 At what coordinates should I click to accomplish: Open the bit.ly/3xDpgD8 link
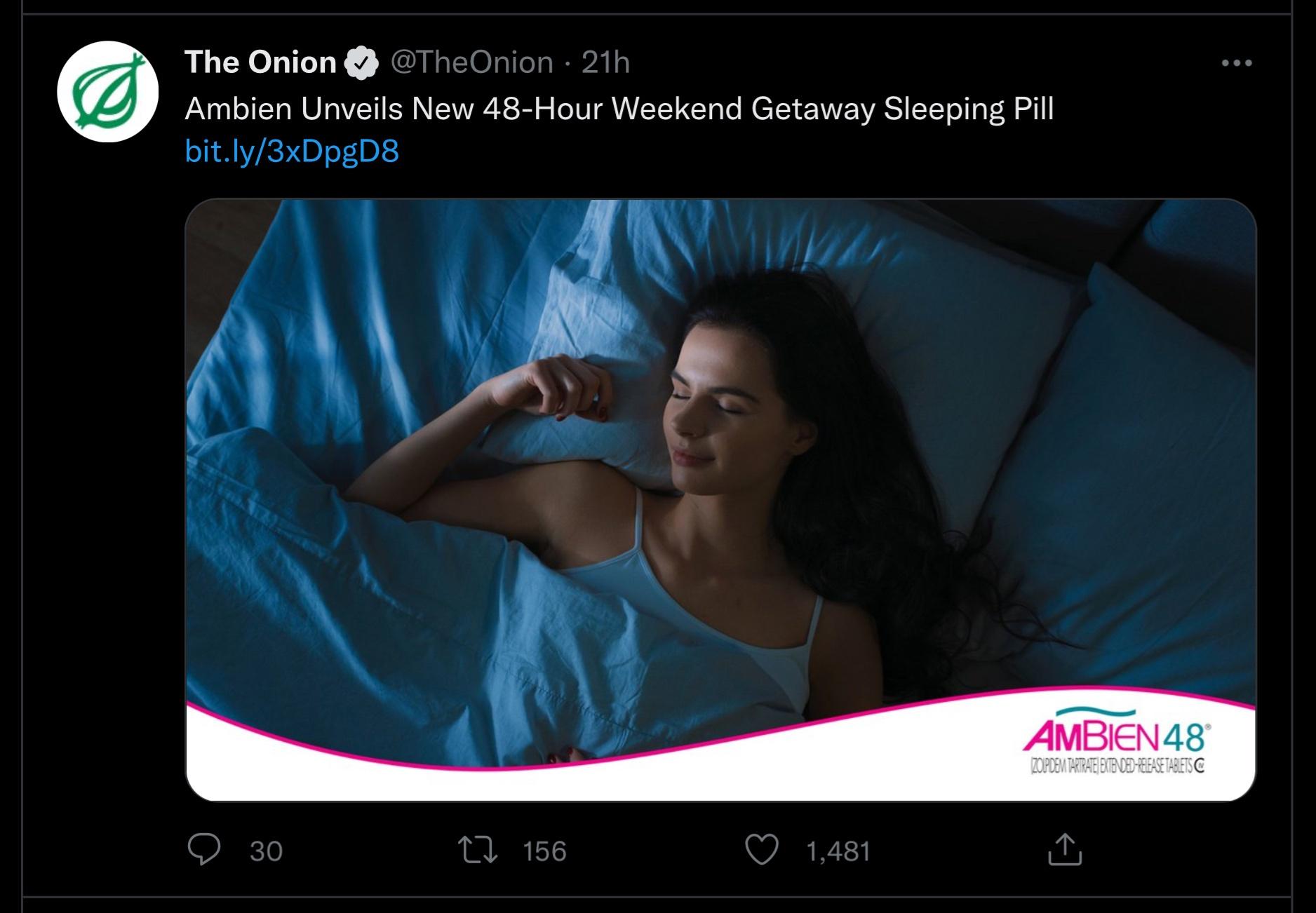click(x=292, y=151)
